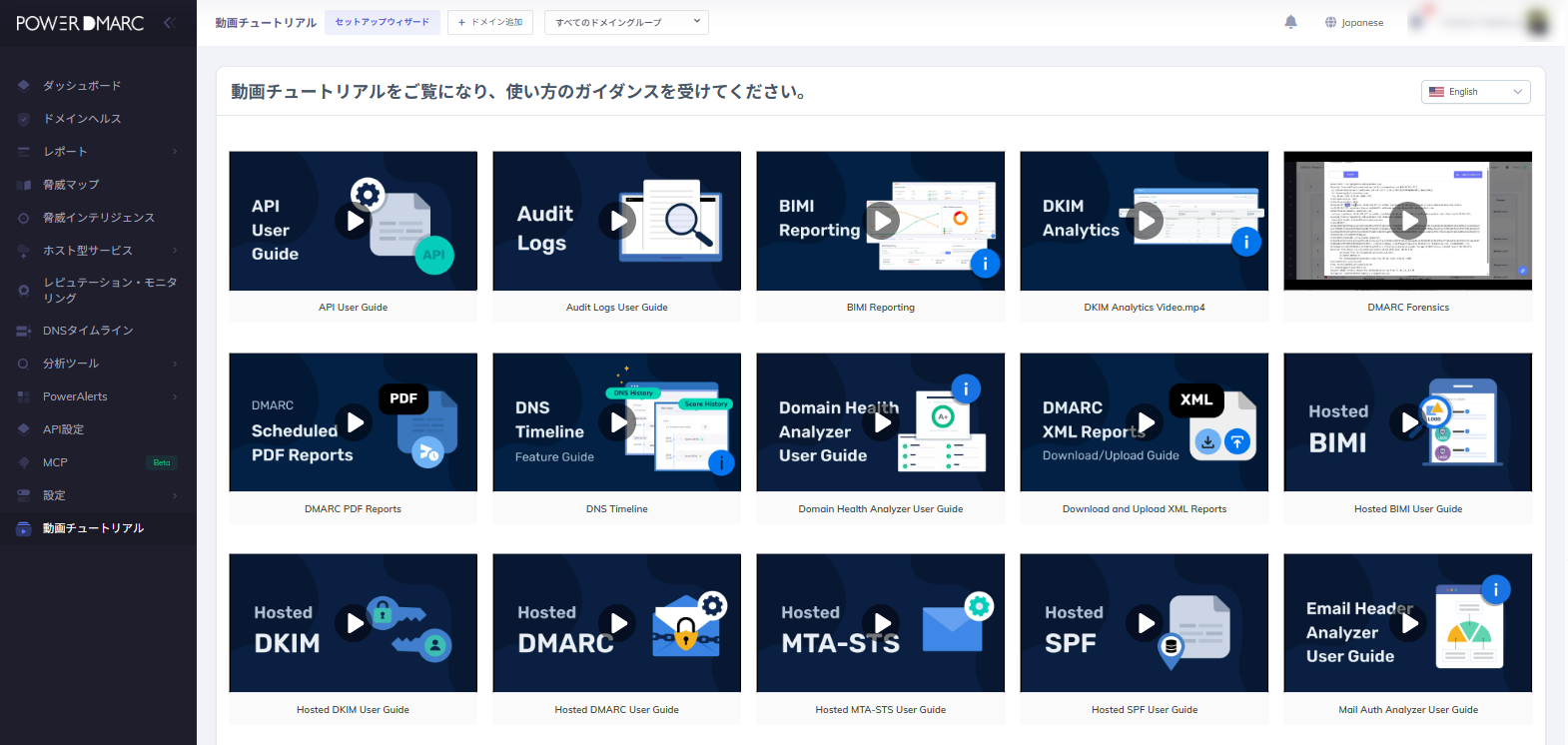Play the Audit Logs video
This screenshot has width=1568, height=745.
point(617,221)
